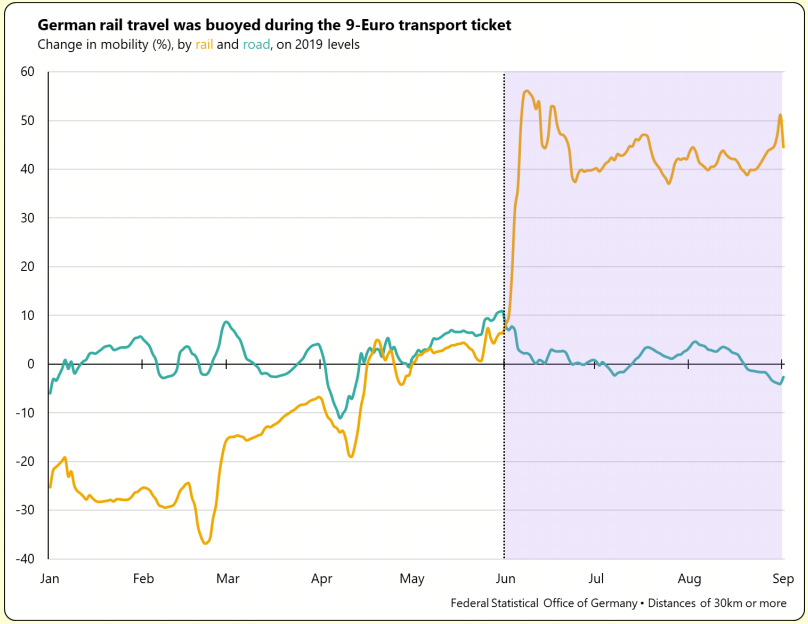808x624 pixels.
Task: Click the teal 'road' legend word
Action: coord(256,45)
